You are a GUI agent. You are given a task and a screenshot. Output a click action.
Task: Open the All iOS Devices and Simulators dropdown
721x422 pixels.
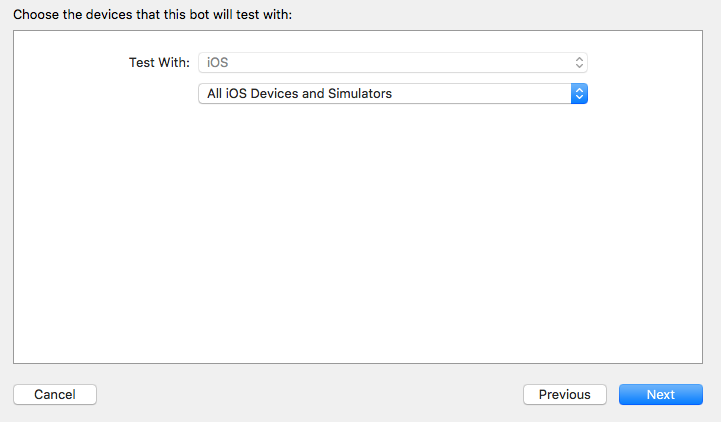[x=392, y=93]
